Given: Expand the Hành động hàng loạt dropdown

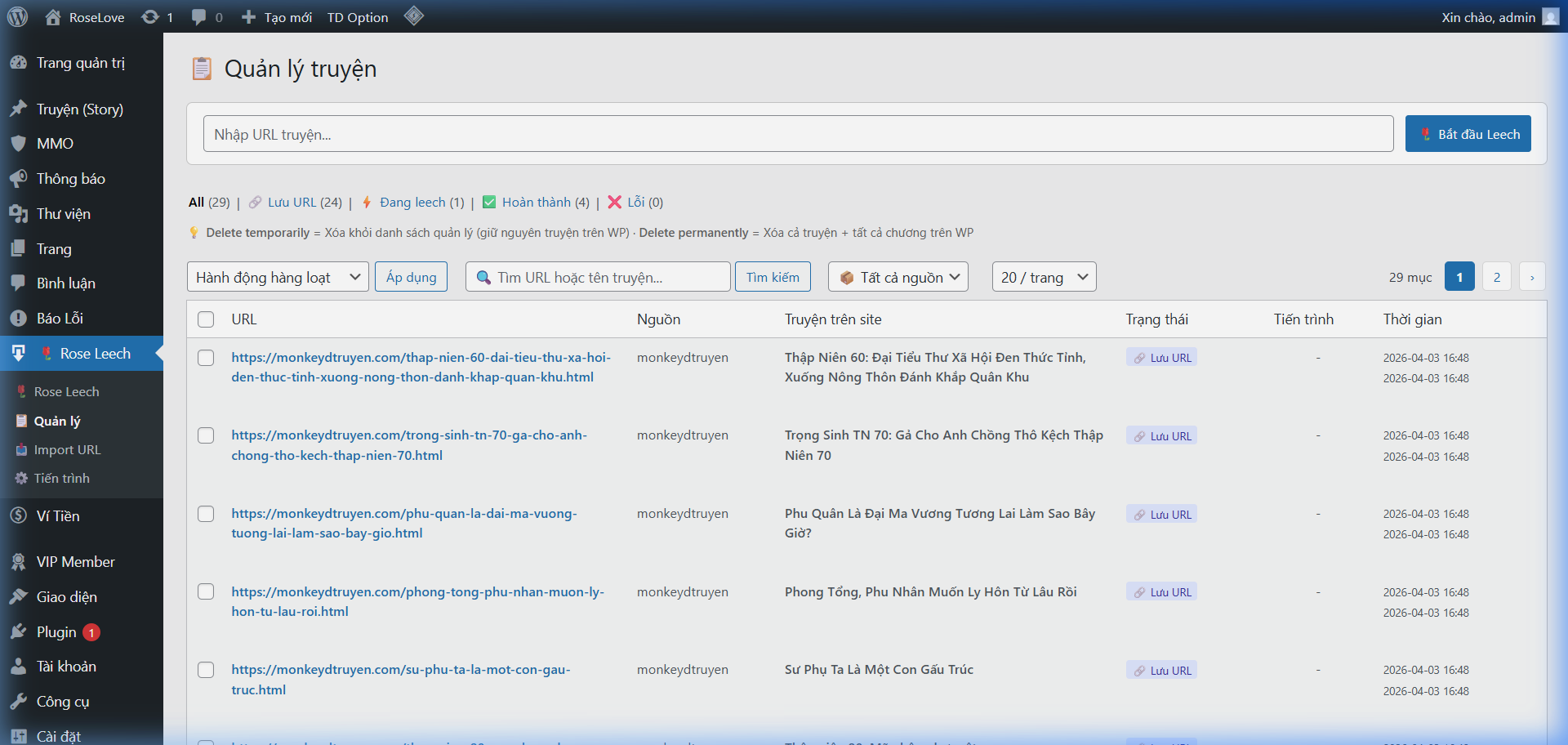Looking at the screenshot, I should [x=278, y=277].
